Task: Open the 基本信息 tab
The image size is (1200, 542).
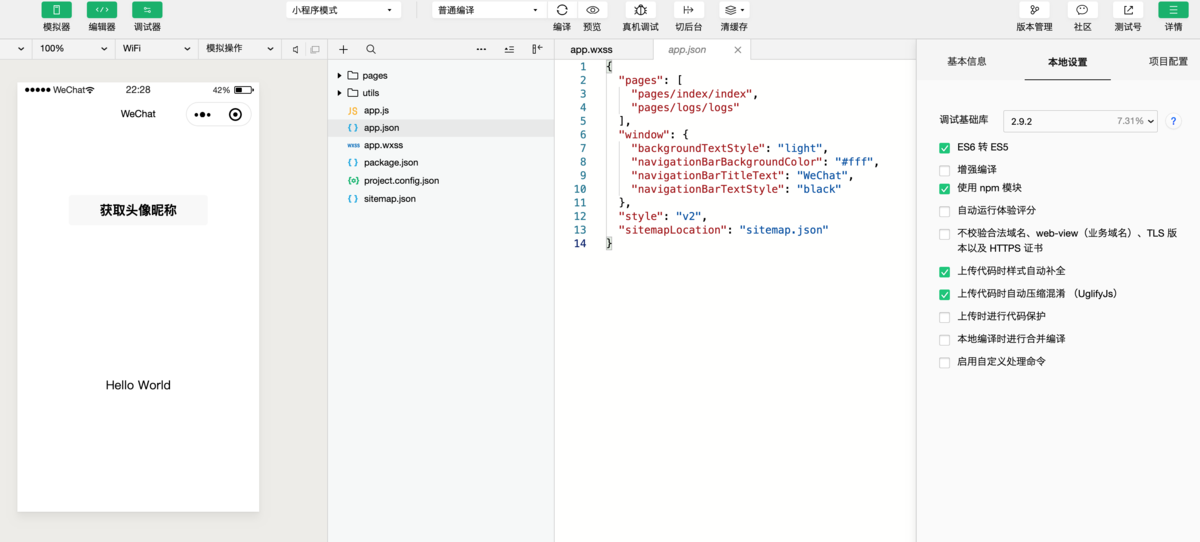Action: 966,61
